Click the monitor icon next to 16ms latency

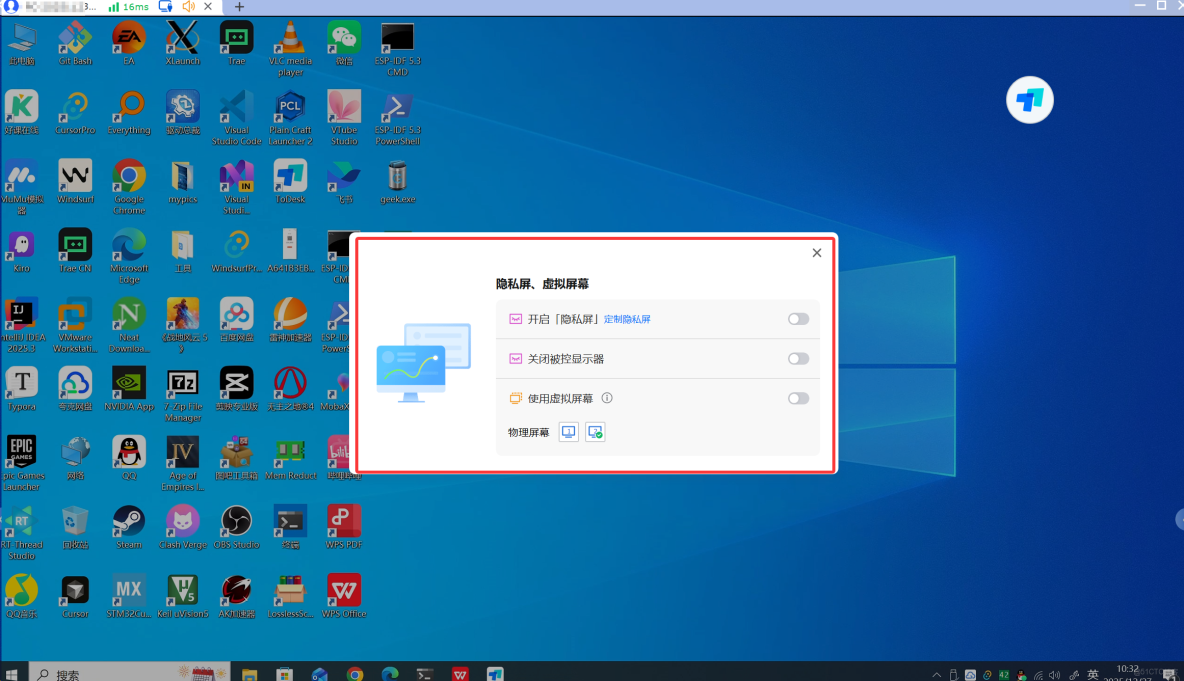pos(164,7)
